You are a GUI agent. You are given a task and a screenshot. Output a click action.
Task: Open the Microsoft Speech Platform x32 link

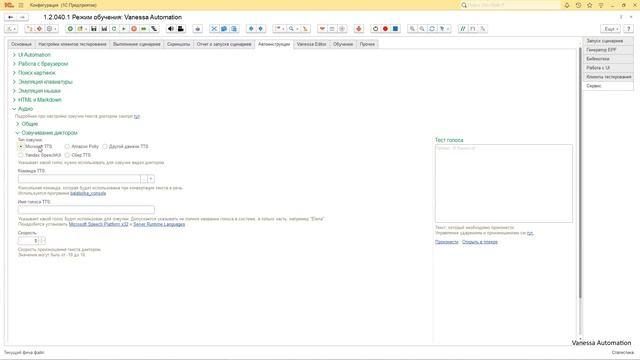click(x=98, y=224)
